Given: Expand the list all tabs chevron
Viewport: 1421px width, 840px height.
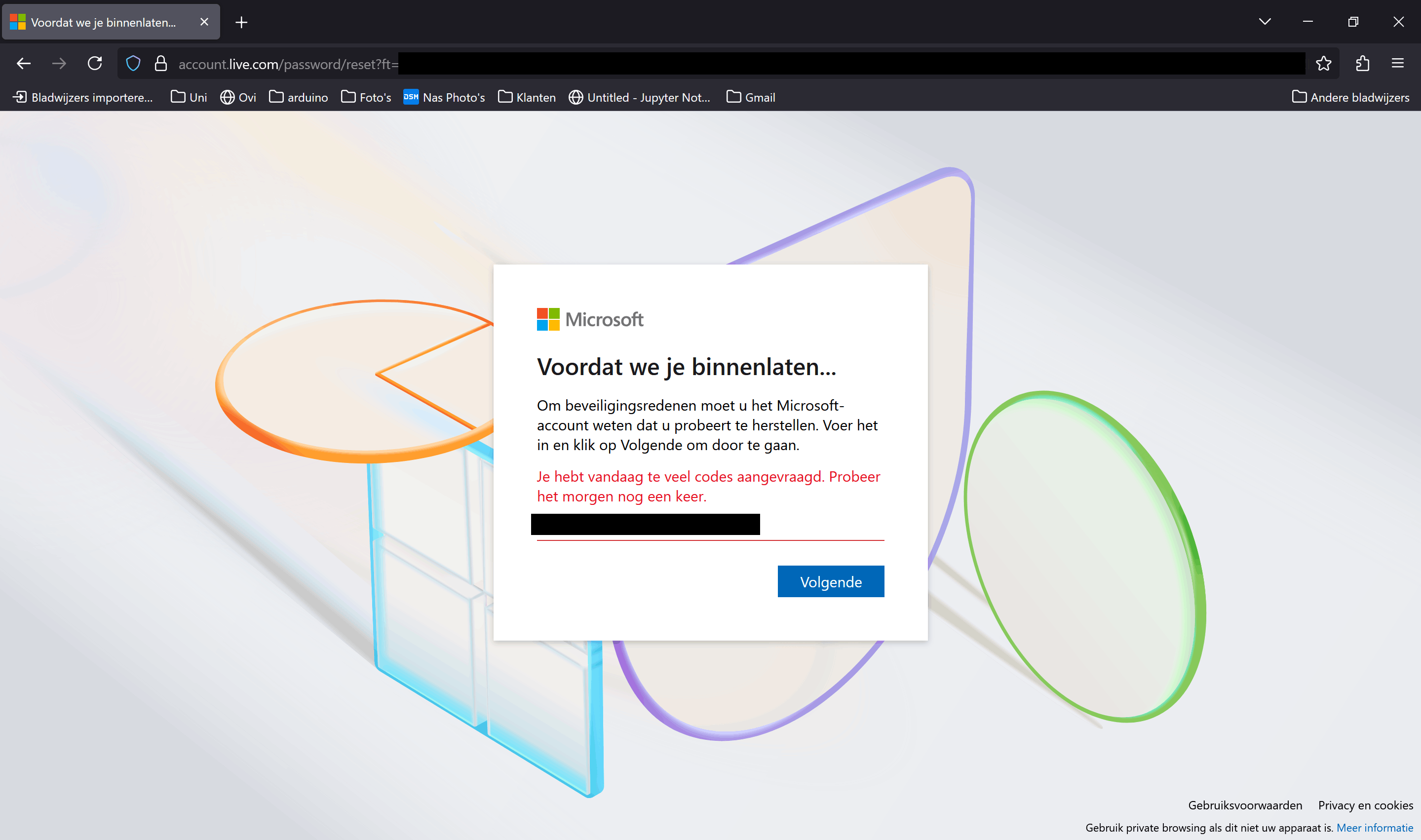Looking at the screenshot, I should click(x=1265, y=22).
